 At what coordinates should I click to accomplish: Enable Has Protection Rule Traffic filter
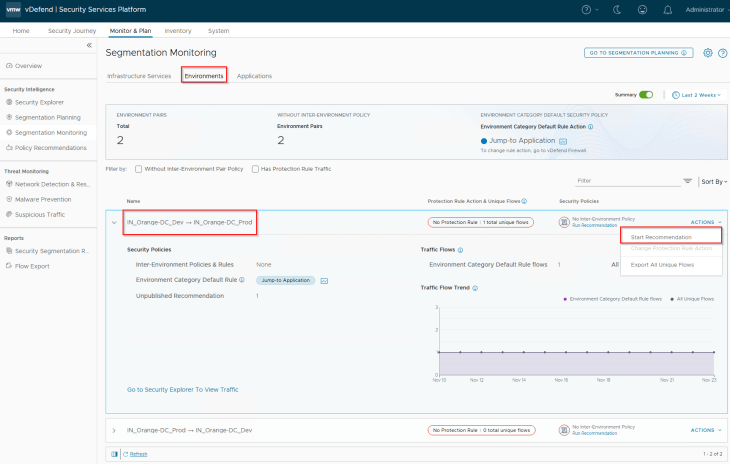point(255,168)
